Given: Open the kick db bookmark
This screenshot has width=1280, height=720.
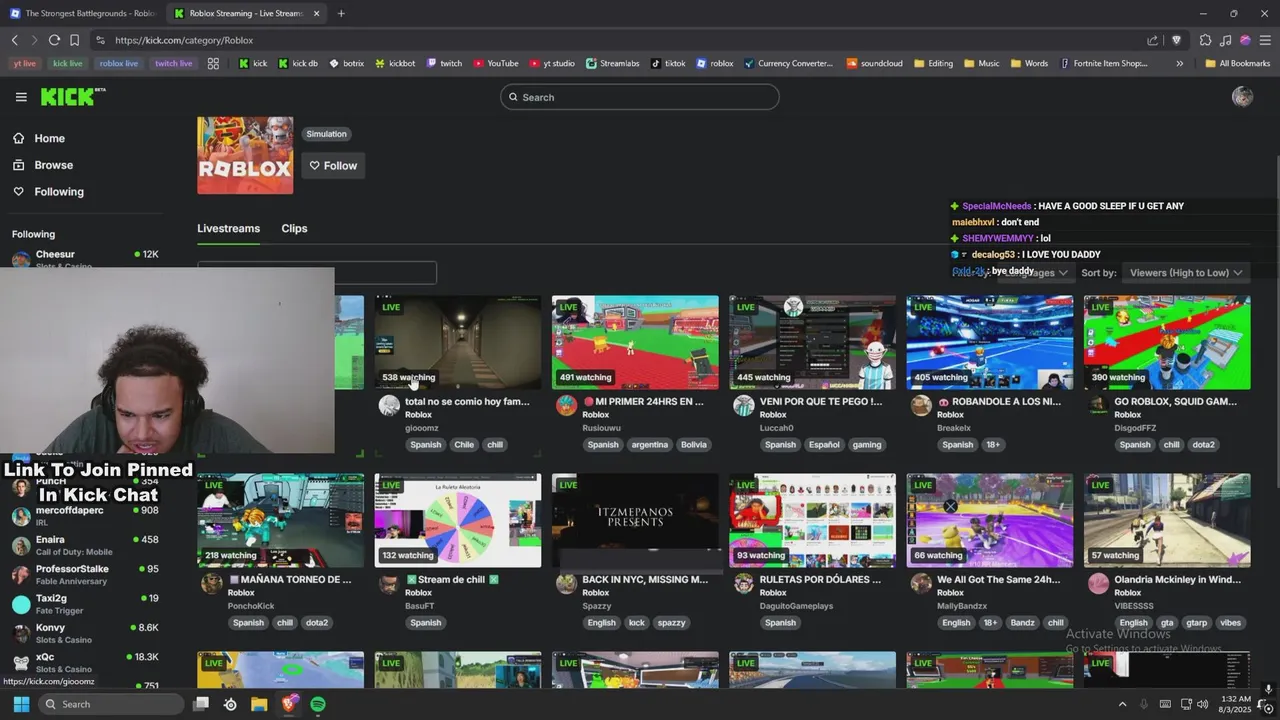Looking at the screenshot, I should (298, 63).
